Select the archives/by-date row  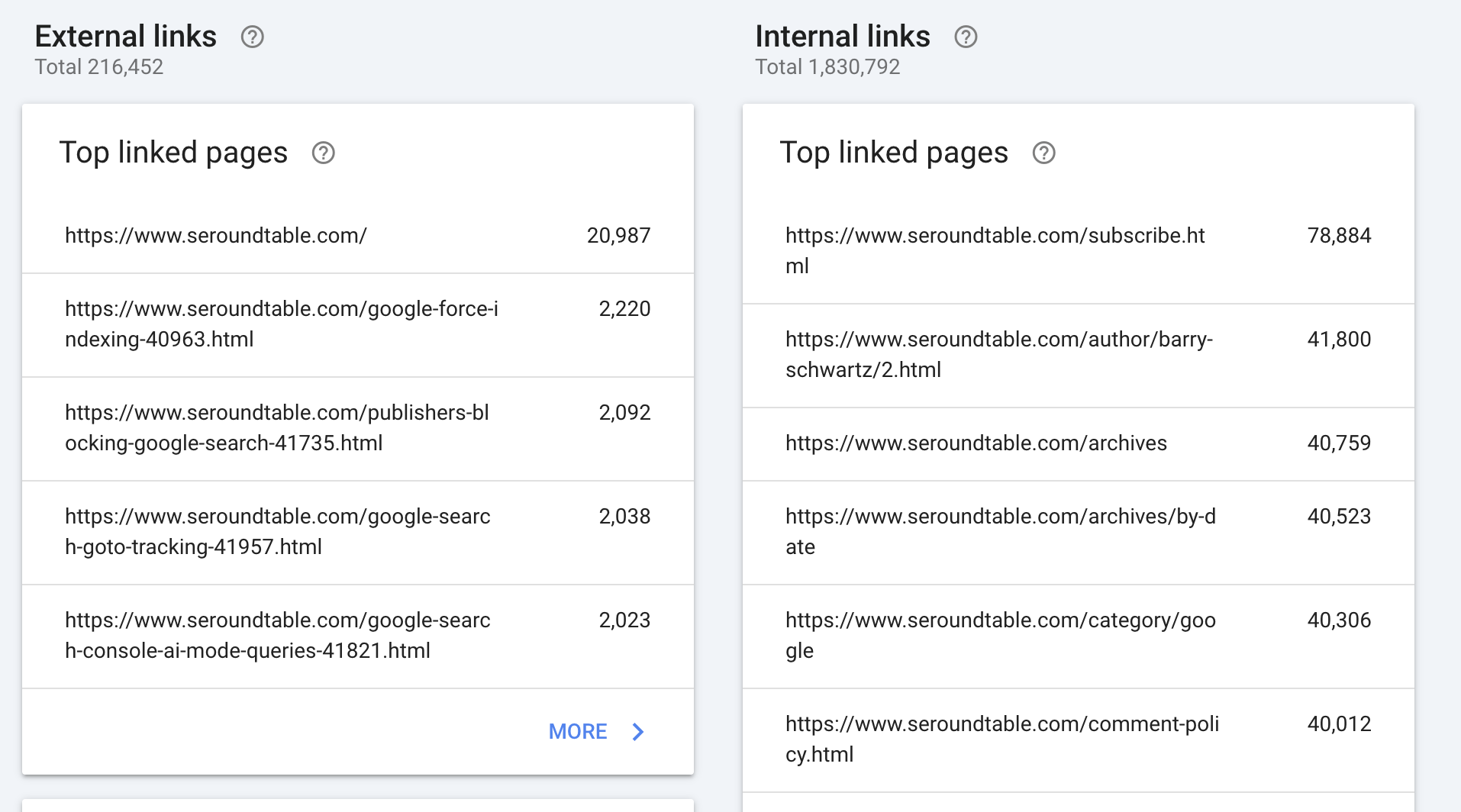tap(1079, 533)
